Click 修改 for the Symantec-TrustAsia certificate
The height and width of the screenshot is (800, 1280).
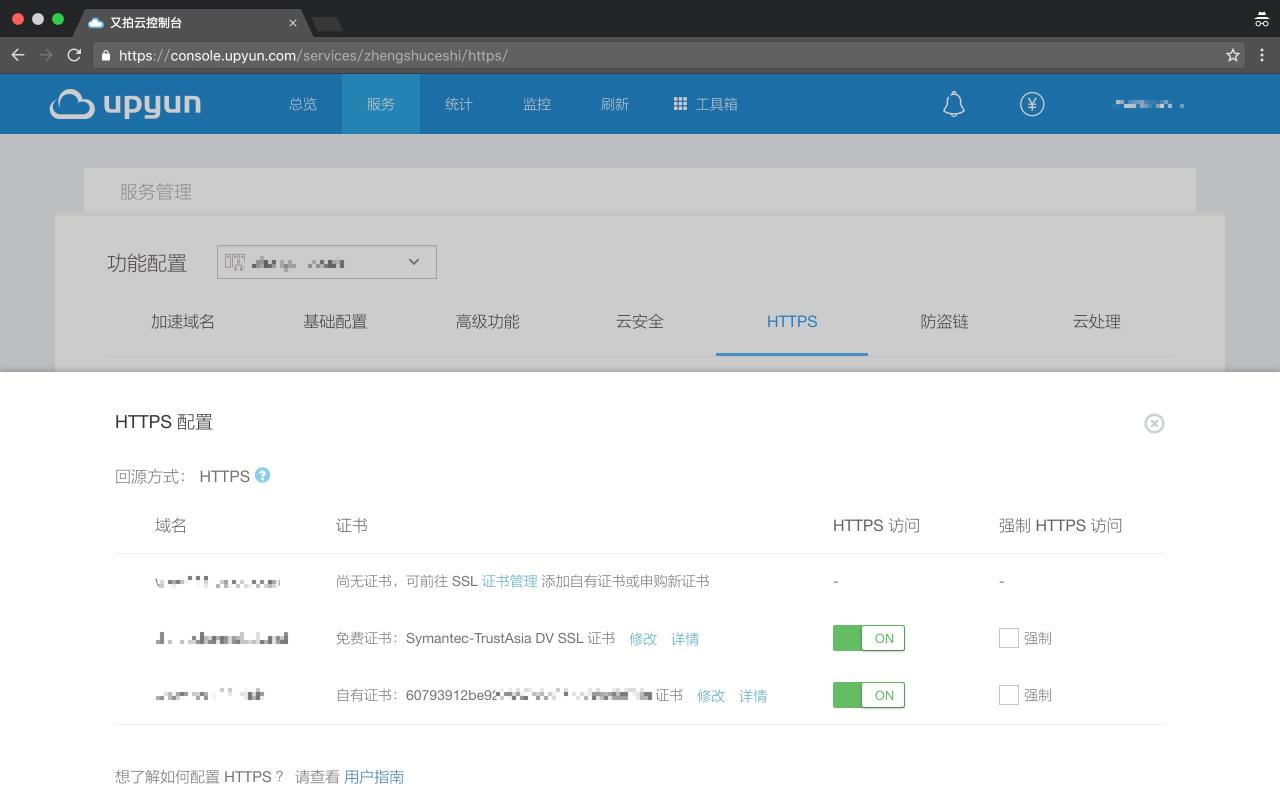[x=643, y=639]
